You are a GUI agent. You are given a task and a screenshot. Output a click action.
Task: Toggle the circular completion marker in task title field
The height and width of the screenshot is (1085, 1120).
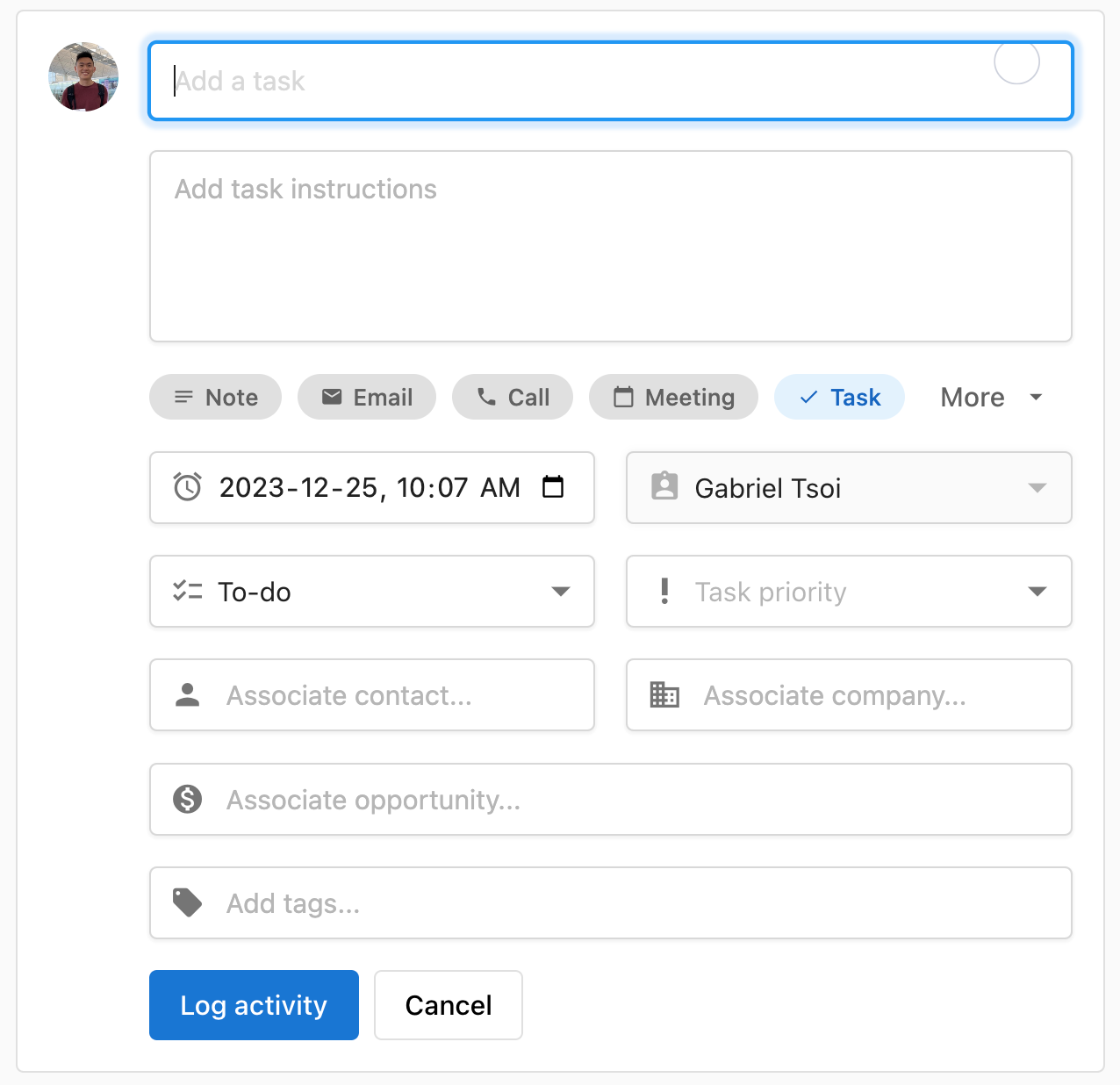click(1016, 62)
